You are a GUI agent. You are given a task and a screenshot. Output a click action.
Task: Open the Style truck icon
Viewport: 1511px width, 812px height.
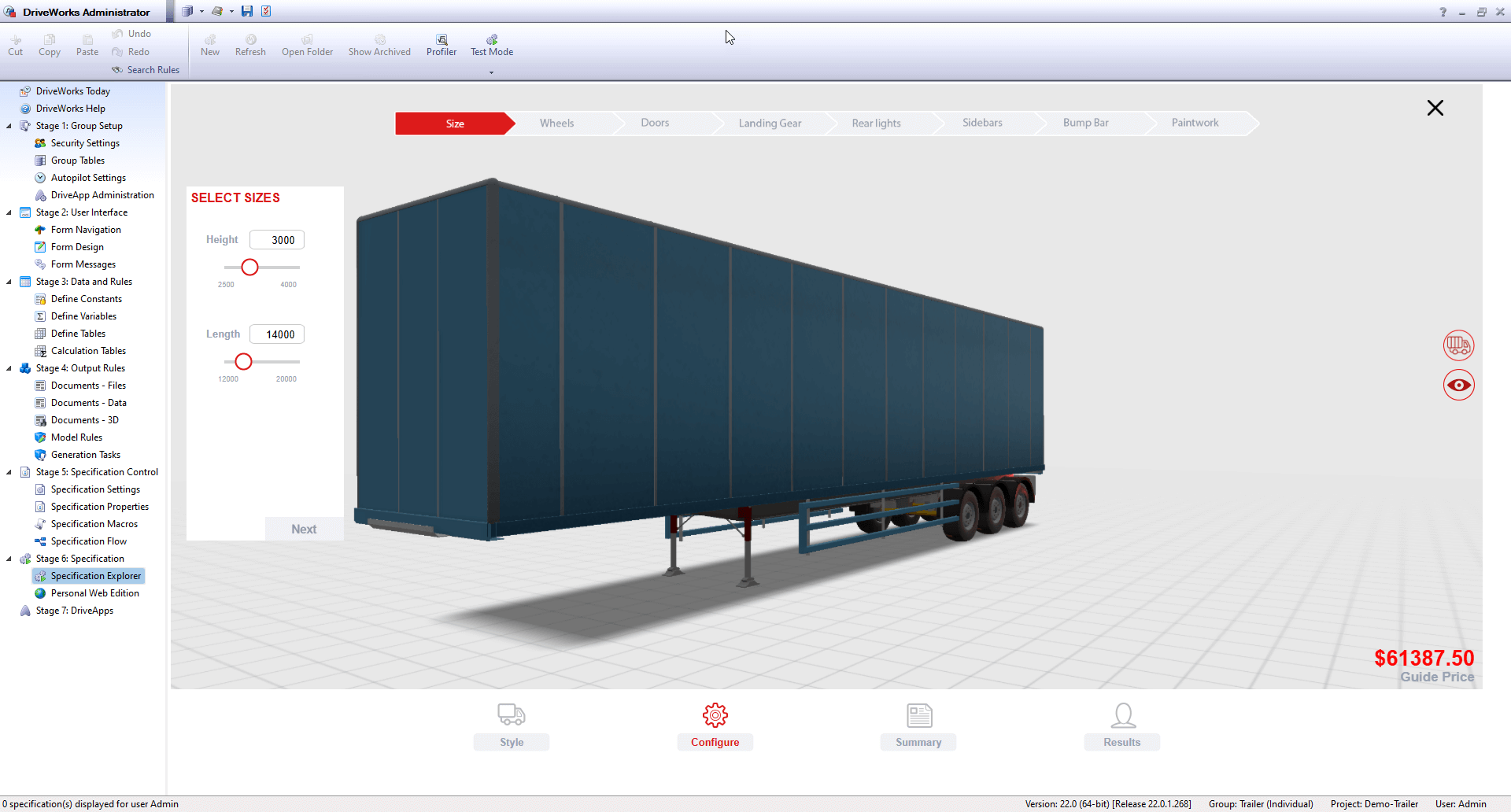[512, 715]
